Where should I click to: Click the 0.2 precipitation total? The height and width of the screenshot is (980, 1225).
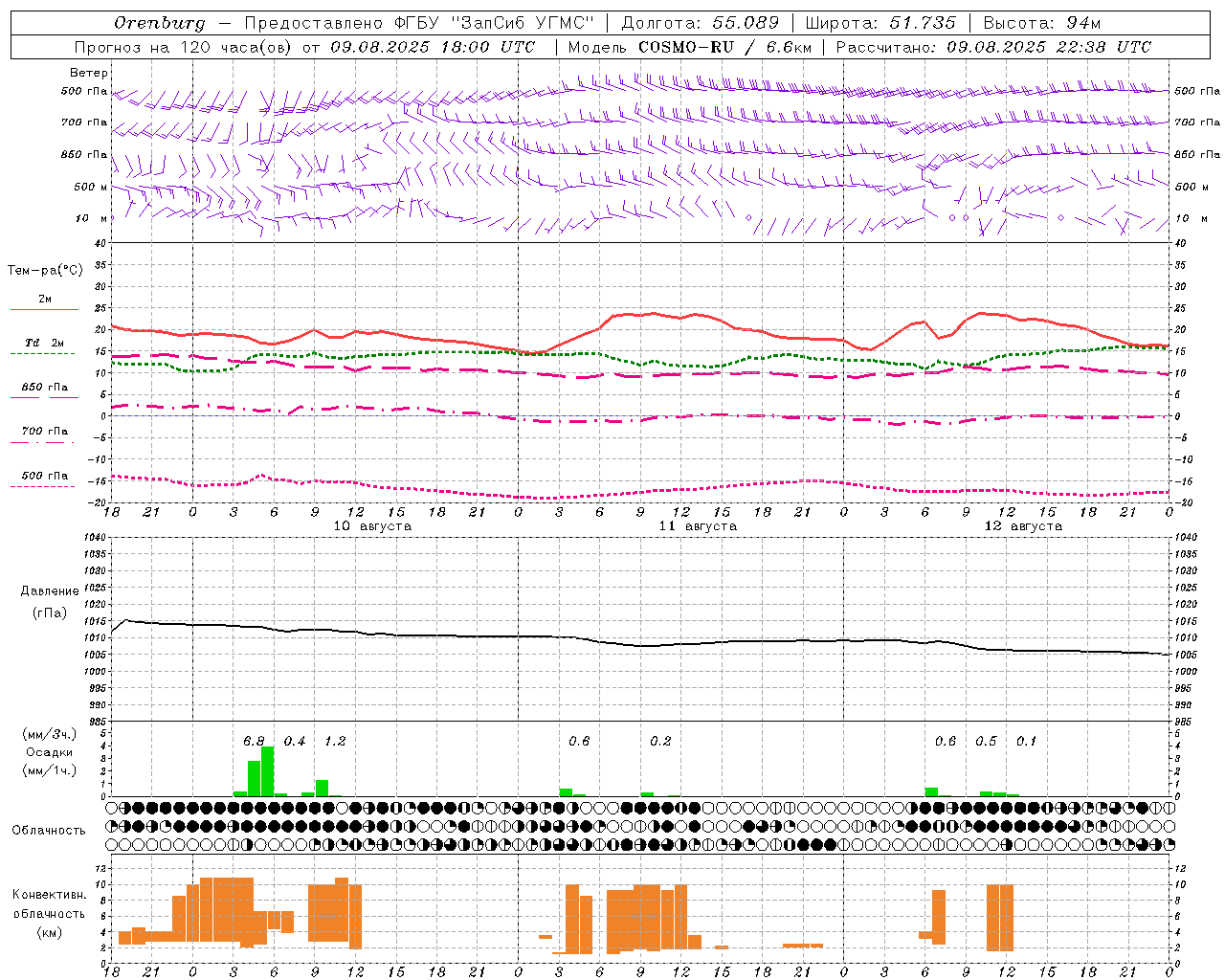[x=660, y=742]
